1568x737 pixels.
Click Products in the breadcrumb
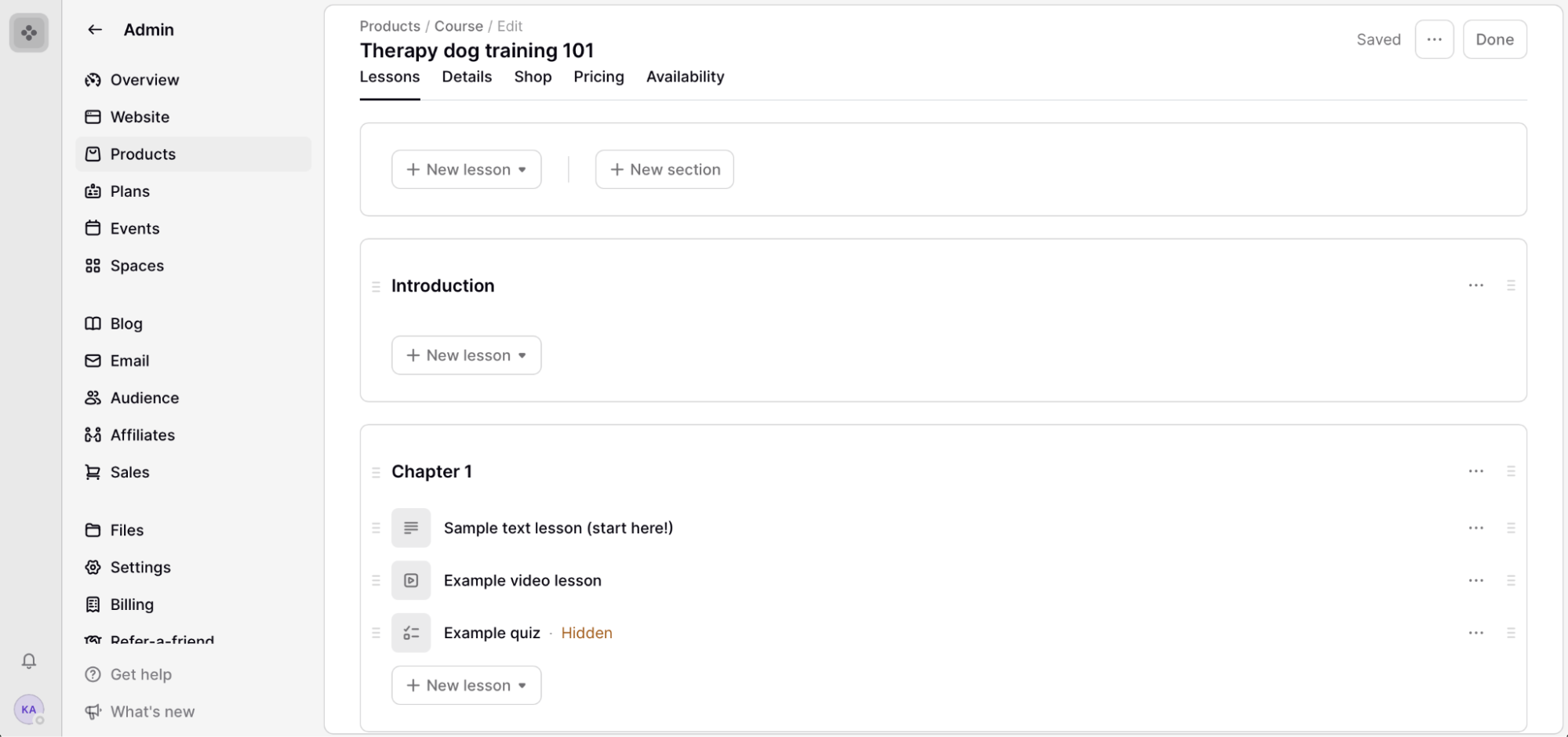click(x=390, y=26)
